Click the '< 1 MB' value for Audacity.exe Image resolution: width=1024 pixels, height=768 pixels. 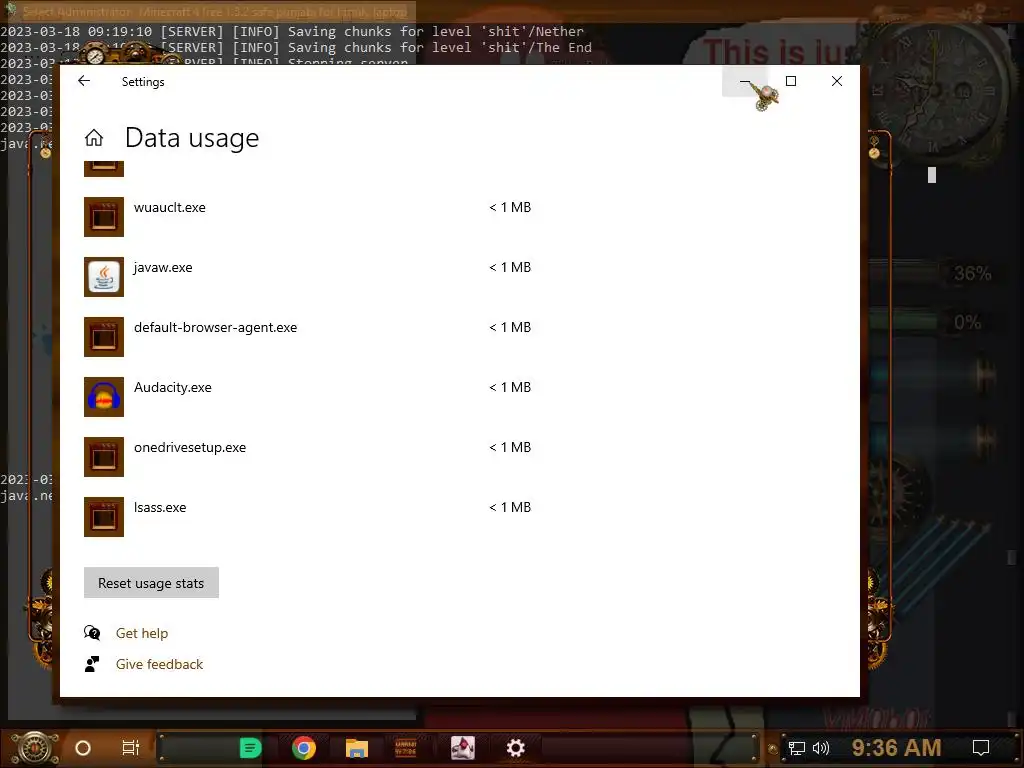pyautogui.click(x=510, y=387)
